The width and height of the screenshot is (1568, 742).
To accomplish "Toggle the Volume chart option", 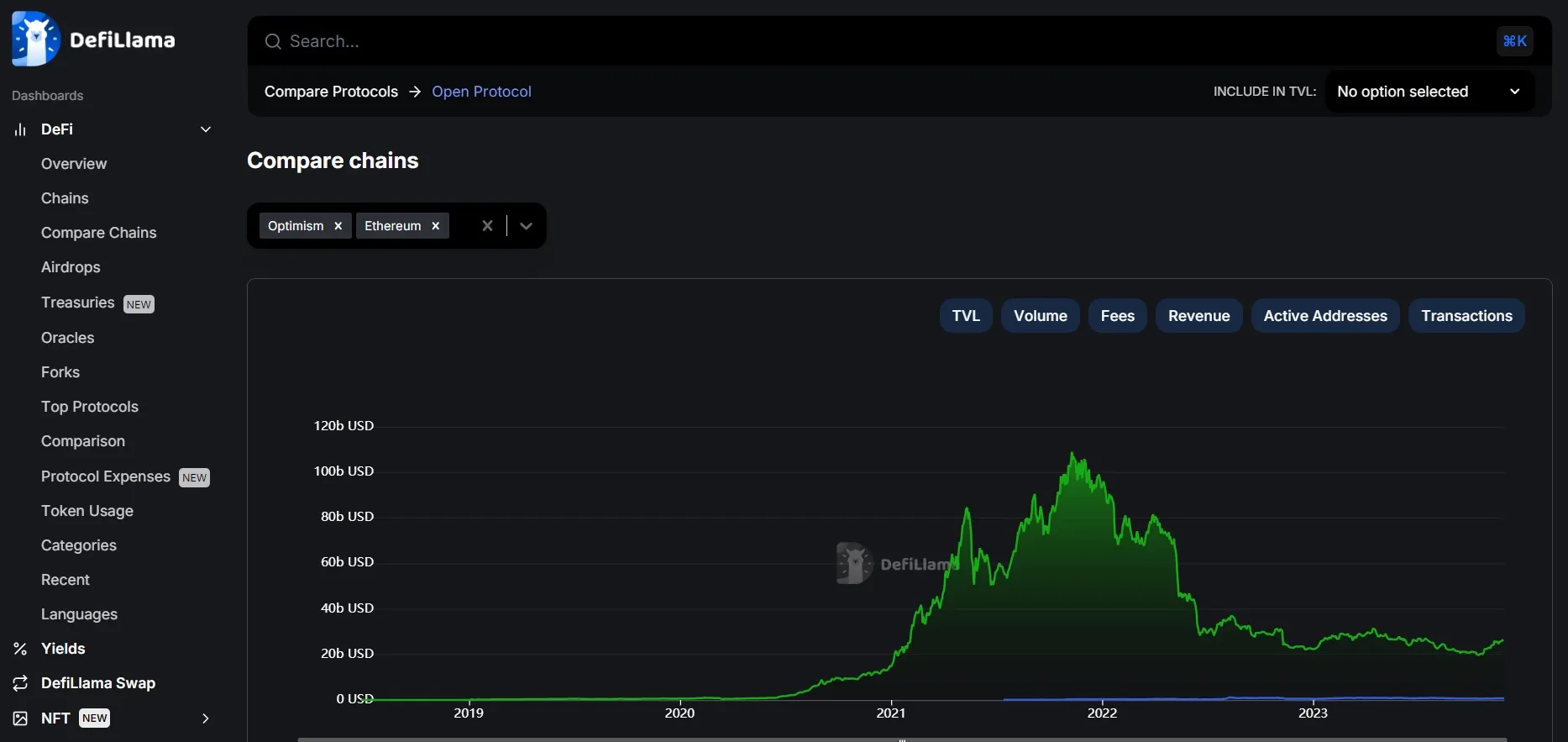I will (x=1040, y=316).
